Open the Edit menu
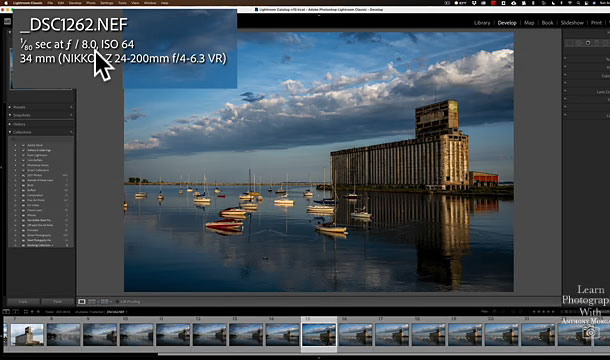Image resolution: width=610 pixels, height=360 pixels. (x=61, y=3)
